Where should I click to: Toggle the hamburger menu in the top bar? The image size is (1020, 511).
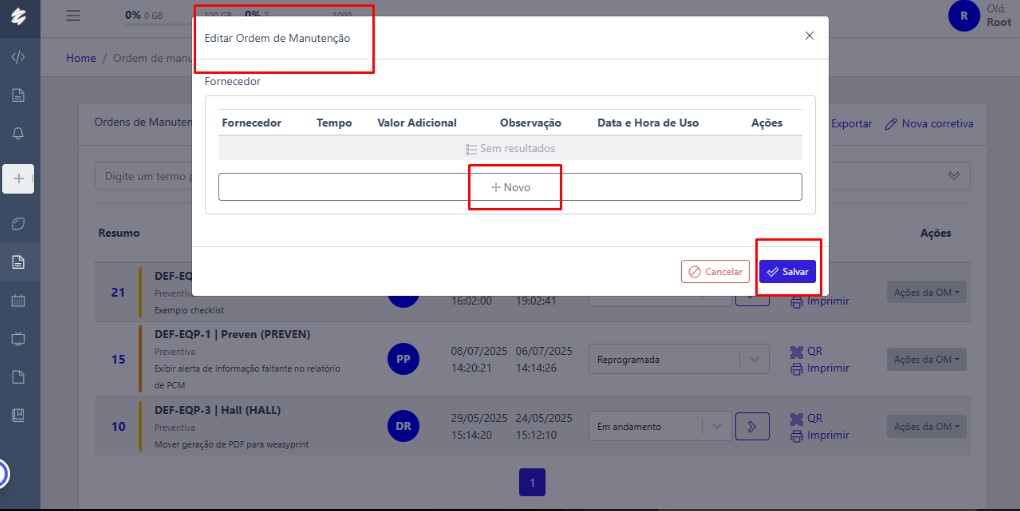click(x=73, y=16)
